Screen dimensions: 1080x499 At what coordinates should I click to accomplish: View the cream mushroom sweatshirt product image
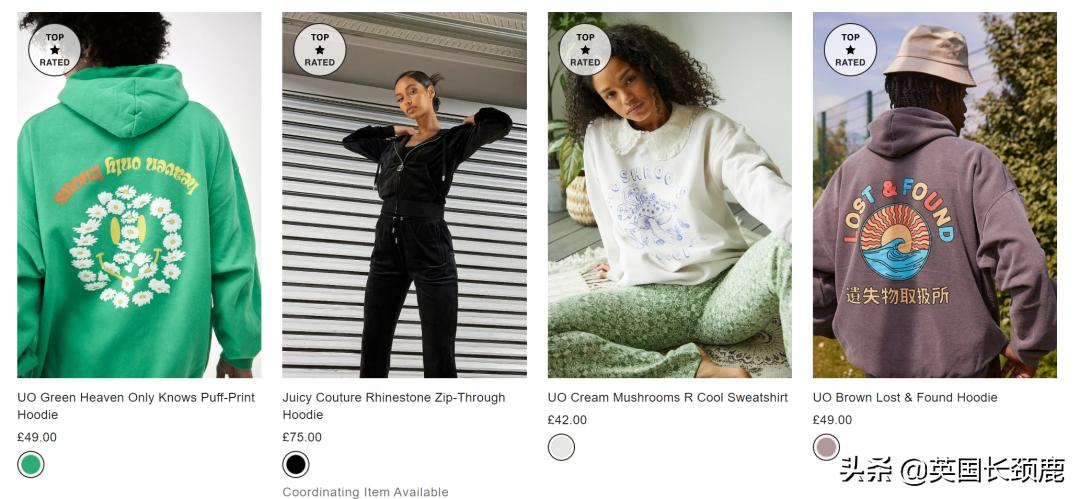tap(669, 195)
